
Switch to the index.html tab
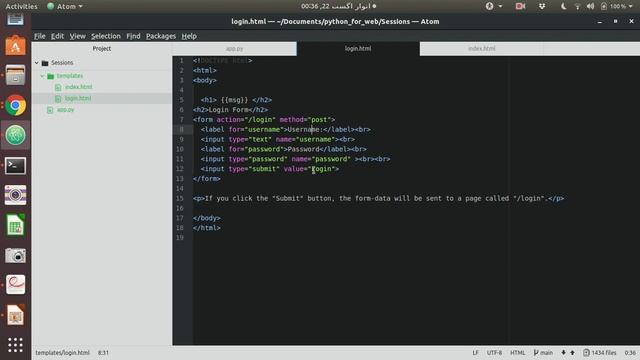(482, 49)
